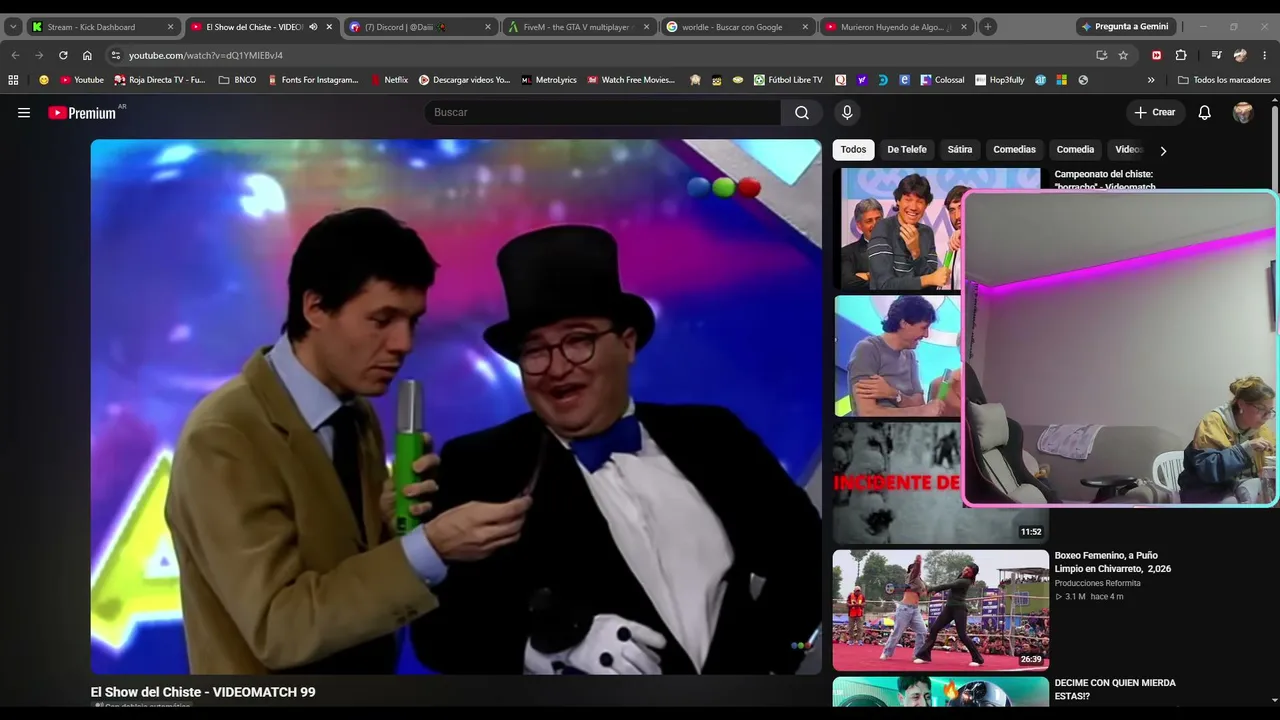Open Boxeo Femenino, a Puño Limpio video title

point(1112,562)
